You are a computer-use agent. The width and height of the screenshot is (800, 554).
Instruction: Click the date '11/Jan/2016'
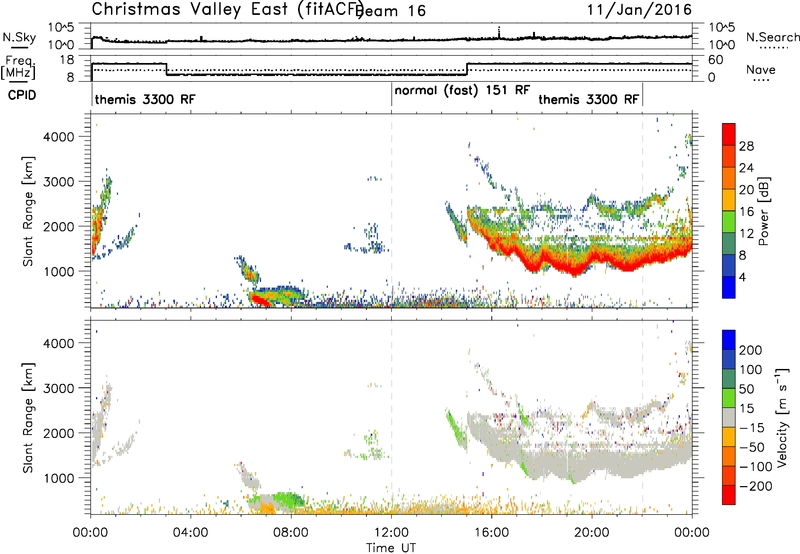640,9
